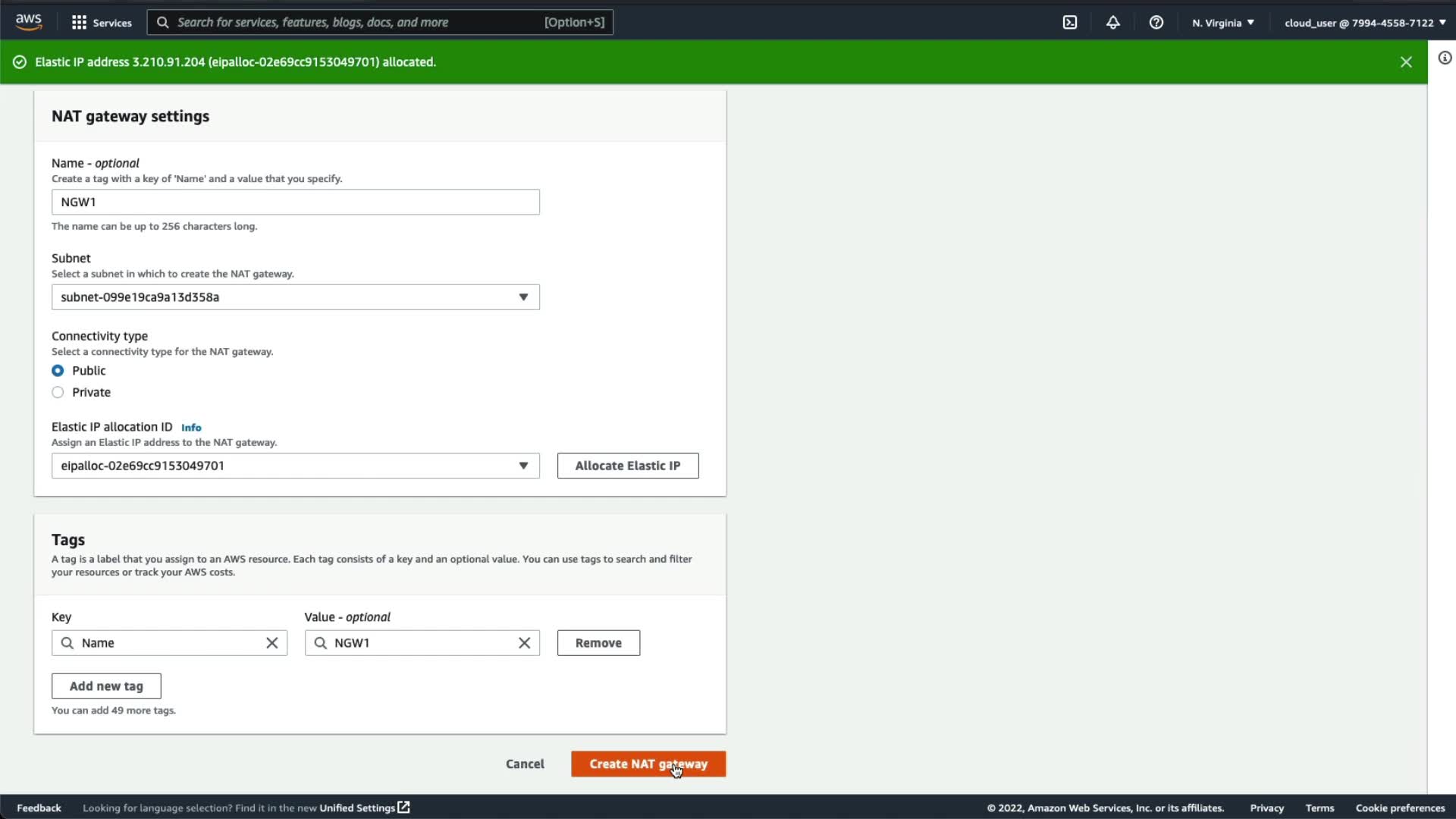Expand the Elastic IP allocation ID dropdown
Viewport: 1456px width, 819px height.
(x=295, y=466)
